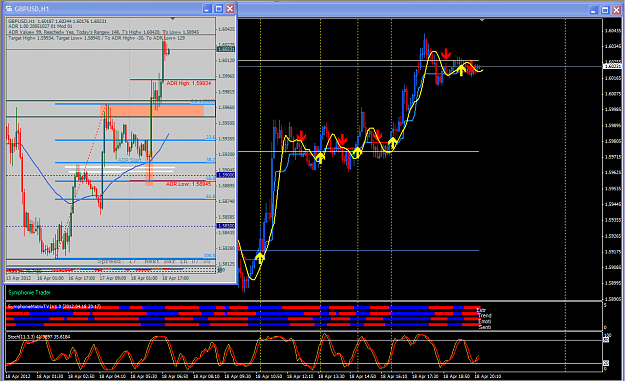The width and height of the screenshot is (625, 381).
Task: Click the 38.2 Fibonacci level label
Action: (210, 160)
